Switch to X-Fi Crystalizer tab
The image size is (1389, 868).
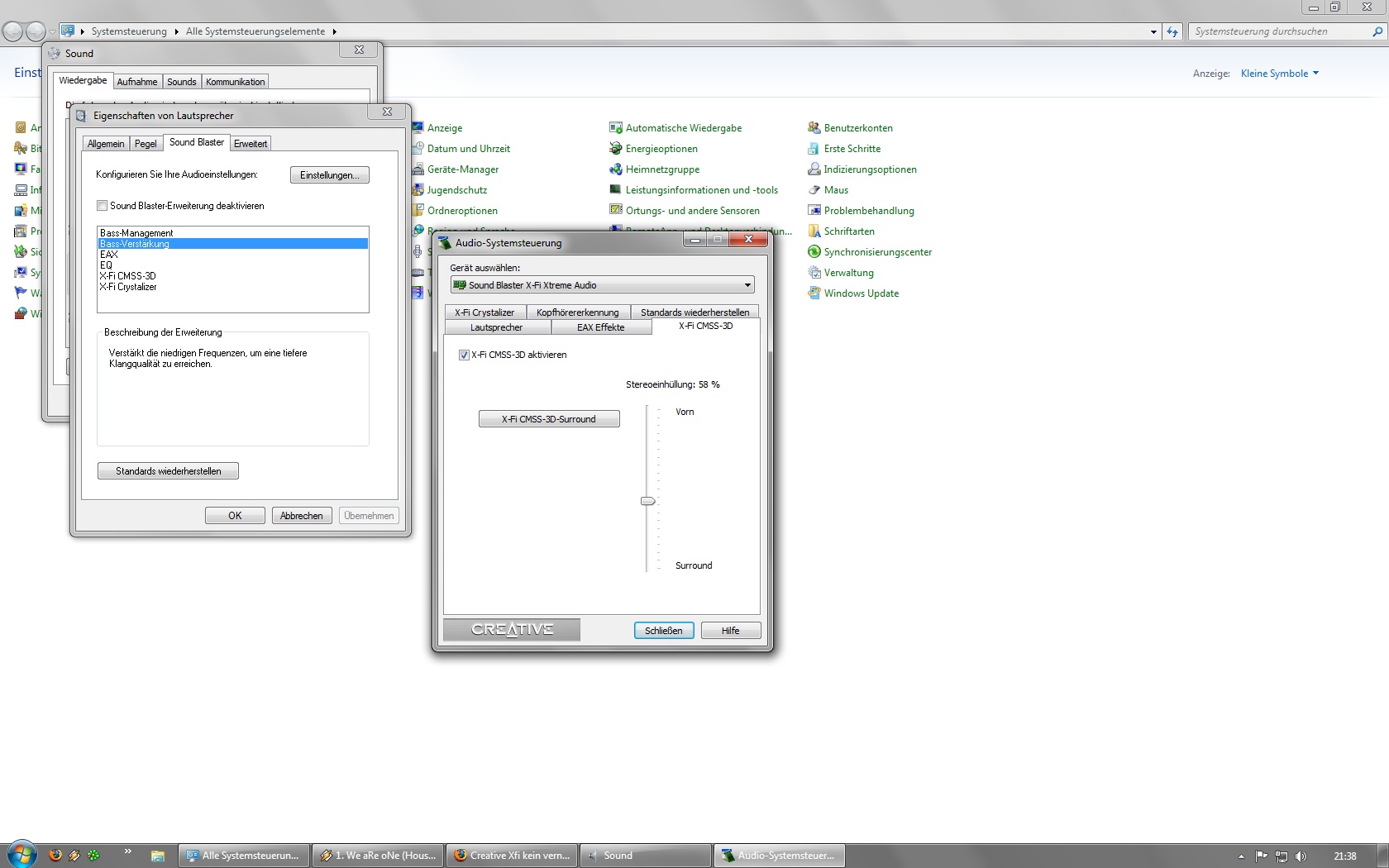(x=484, y=312)
